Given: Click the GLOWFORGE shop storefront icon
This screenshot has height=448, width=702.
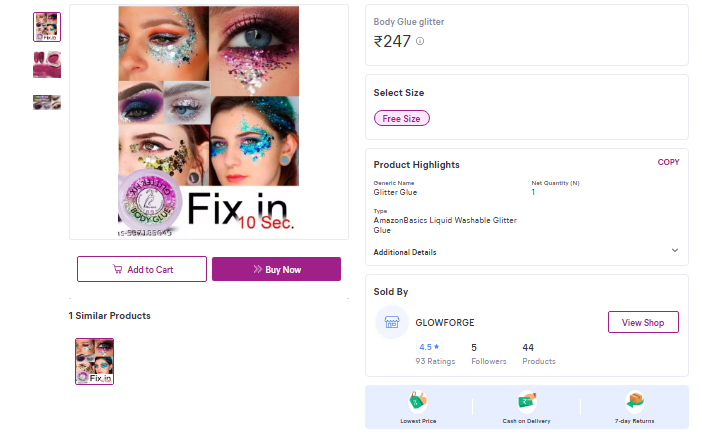Looking at the screenshot, I should pos(392,322).
